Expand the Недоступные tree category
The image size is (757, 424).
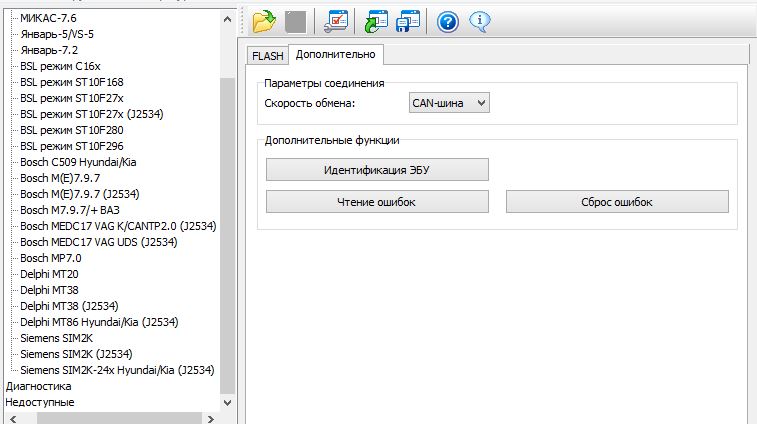coord(40,402)
